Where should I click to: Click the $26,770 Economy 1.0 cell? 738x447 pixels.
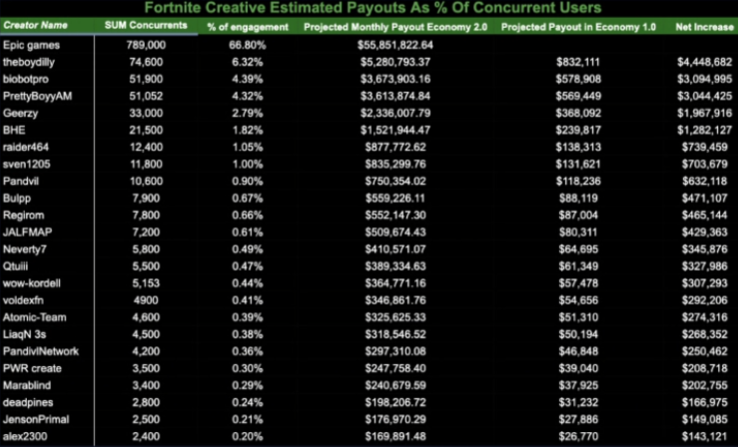[x=578, y=436]
